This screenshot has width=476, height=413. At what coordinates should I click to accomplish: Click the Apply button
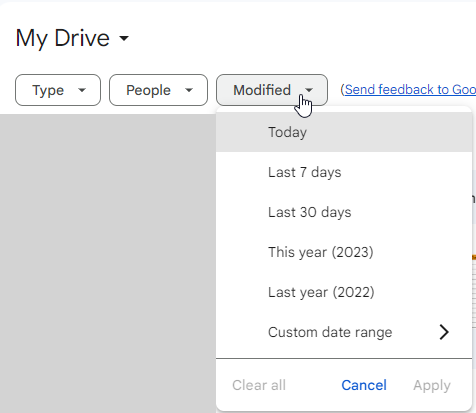click(432, 385)
